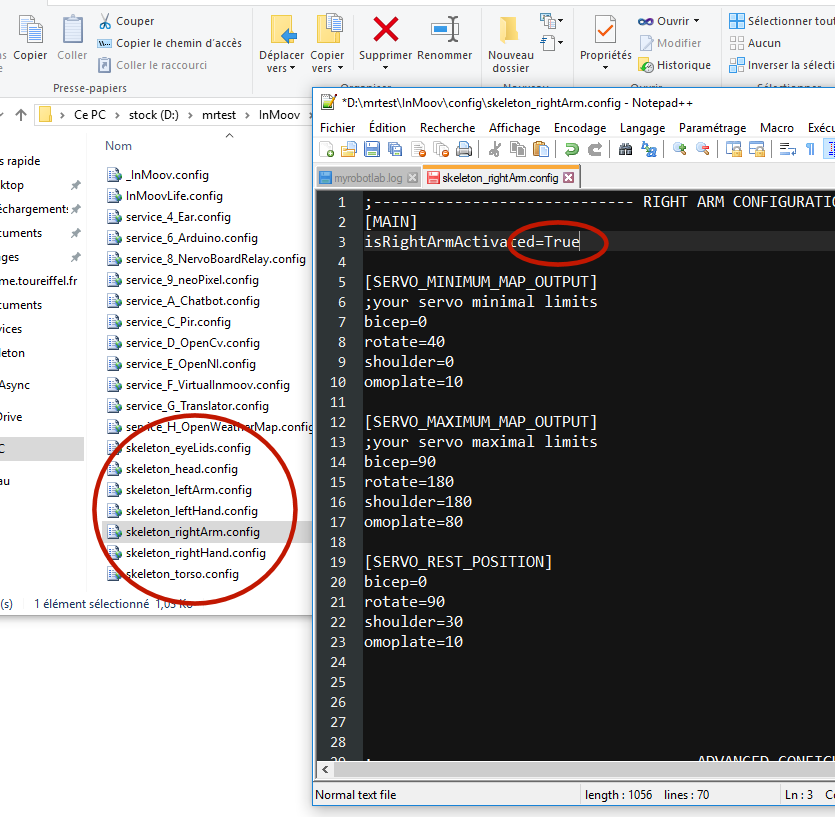
Task: Click mrtest in the Explorer address breadcrumb
Action: 219,115
